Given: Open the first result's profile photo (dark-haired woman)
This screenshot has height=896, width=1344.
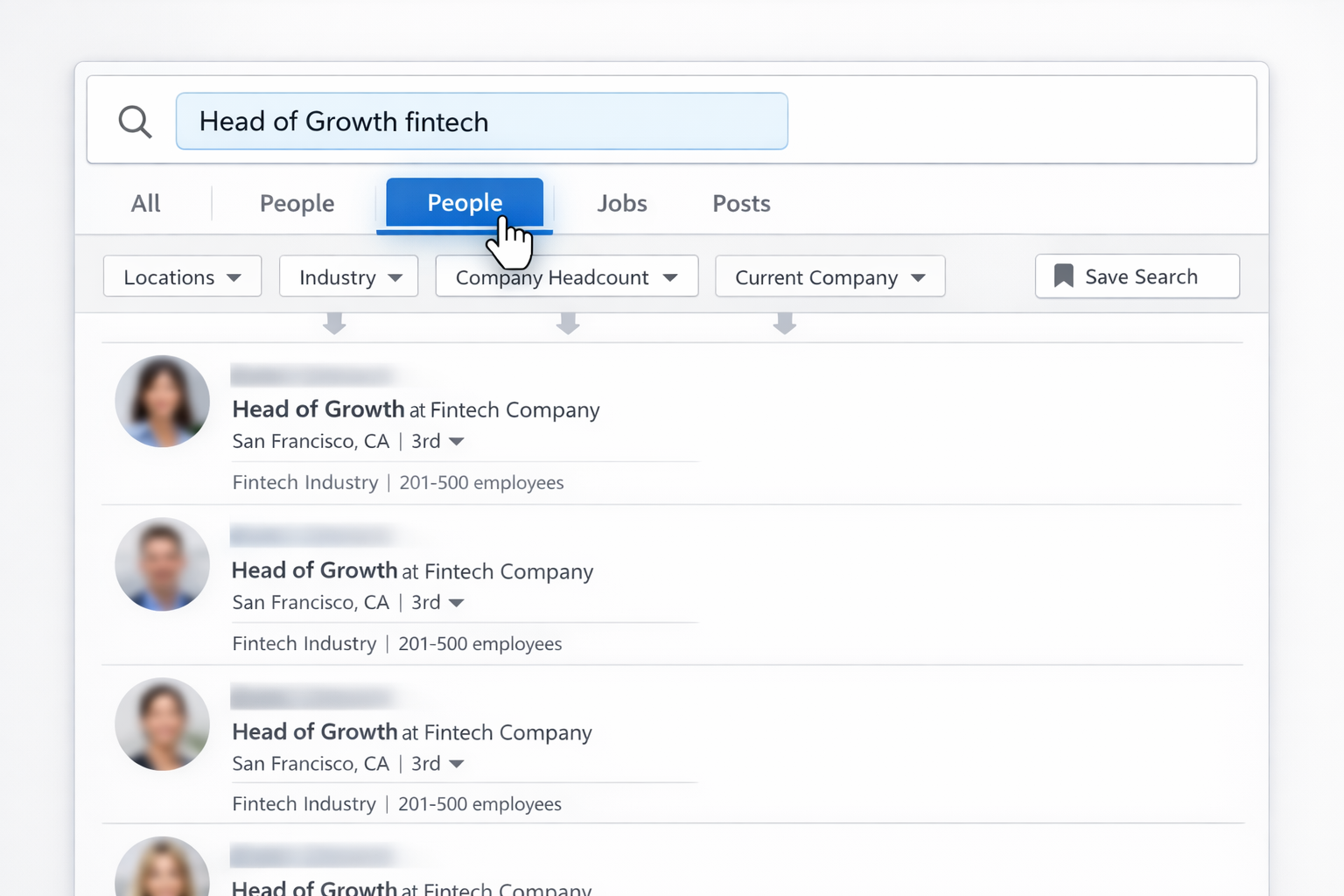Looking at the screenshot, I should pyautogui.click(x=163, y=402).
